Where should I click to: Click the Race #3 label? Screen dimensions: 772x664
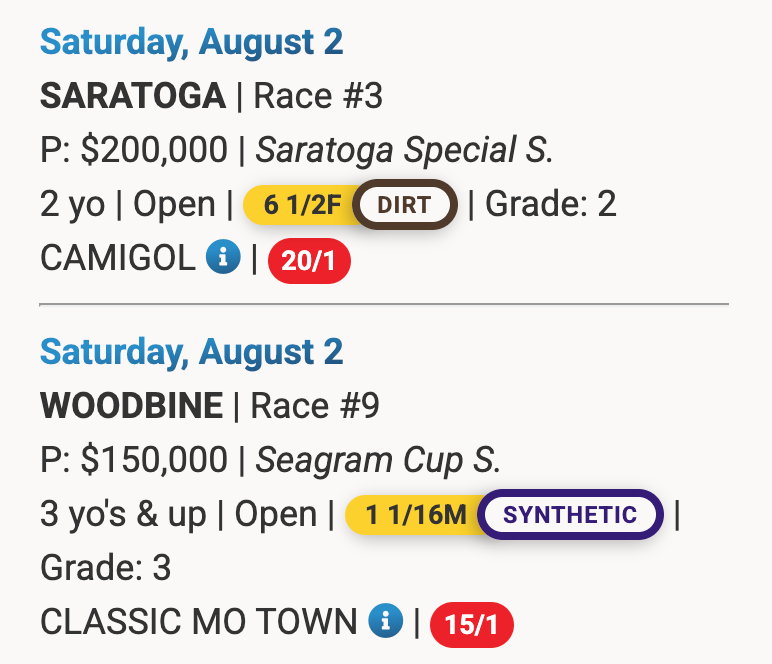click(318, 97)
